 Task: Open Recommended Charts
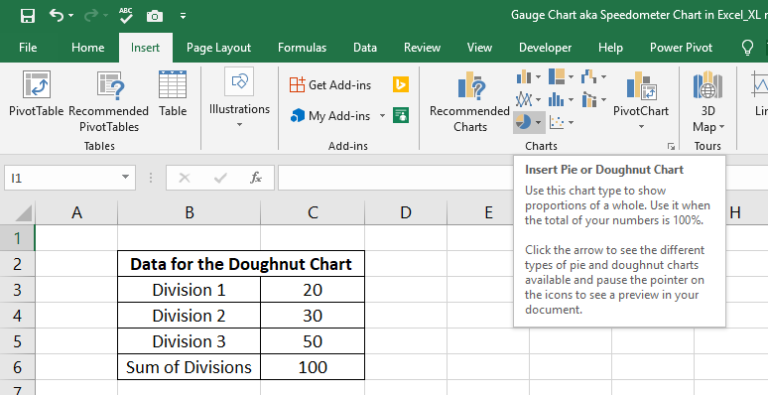point(470,101)
